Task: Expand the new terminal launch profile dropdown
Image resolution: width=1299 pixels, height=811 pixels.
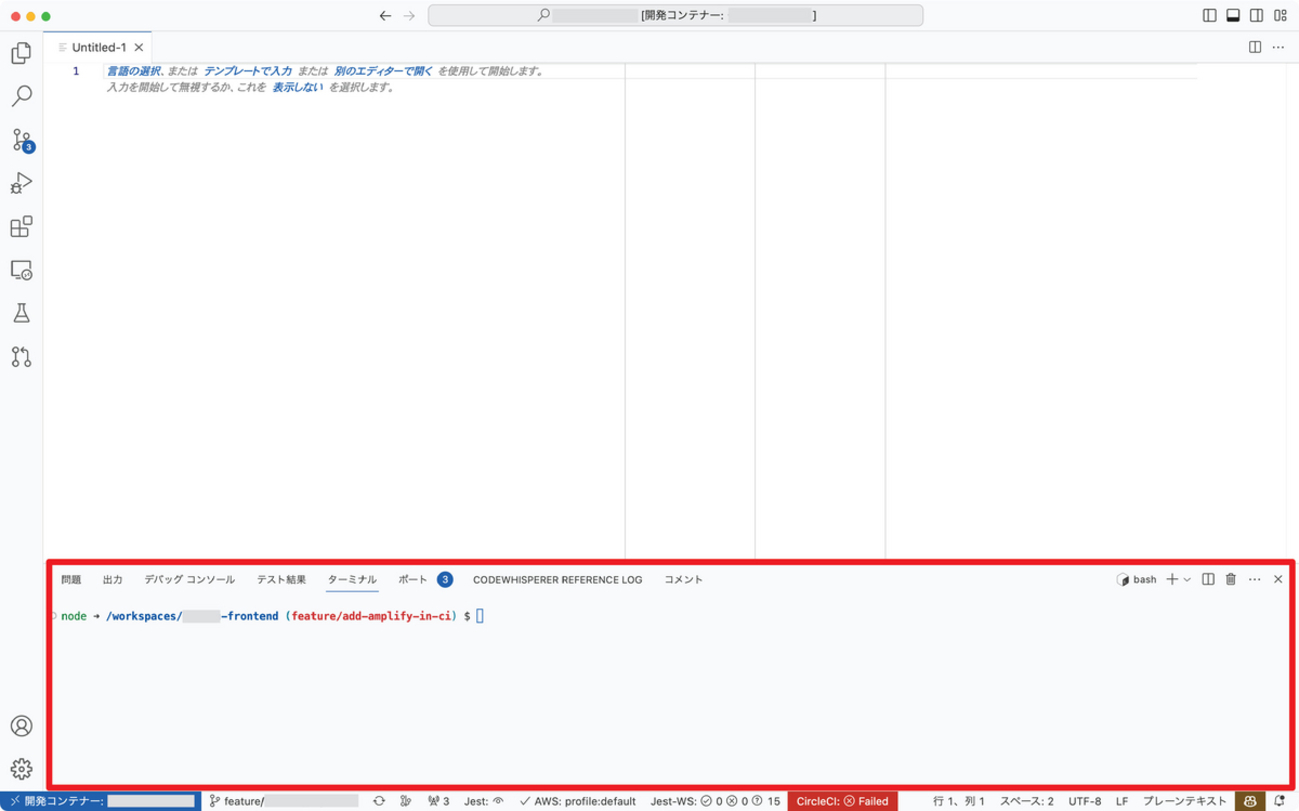Action: (1187, 579)
